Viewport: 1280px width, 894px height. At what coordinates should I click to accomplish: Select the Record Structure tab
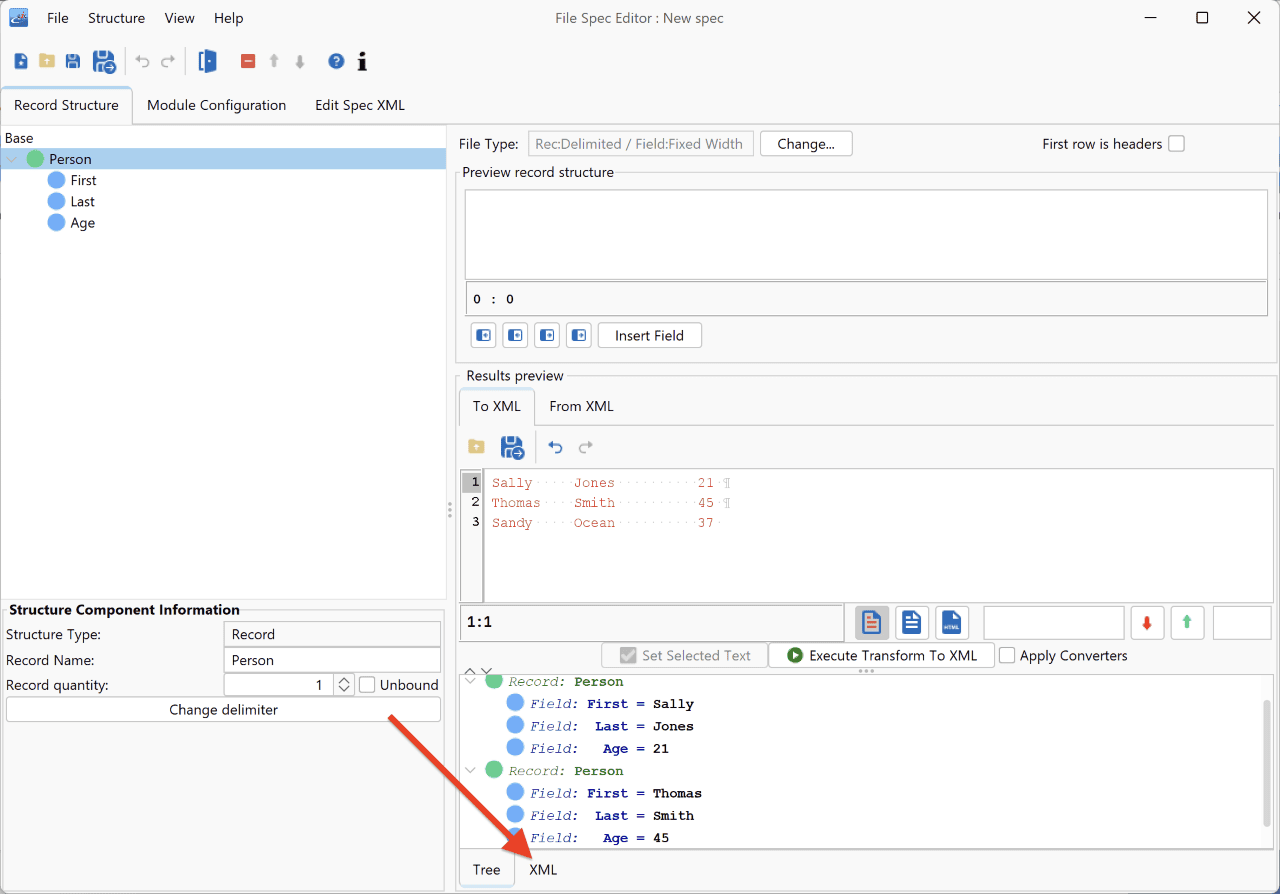click(x=66, y=105)
